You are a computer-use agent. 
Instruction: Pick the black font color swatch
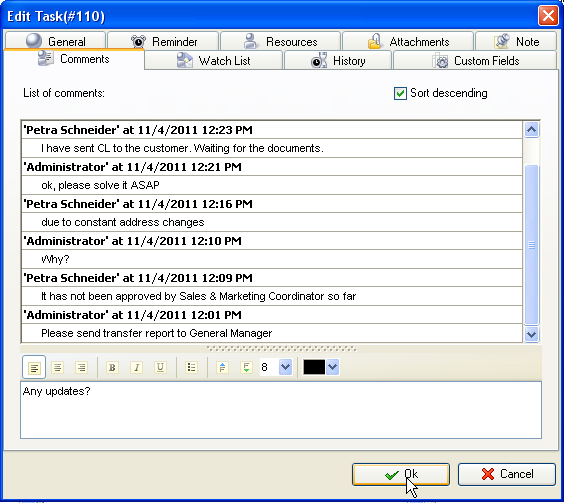pyautogui.click(x=314, y=367)
